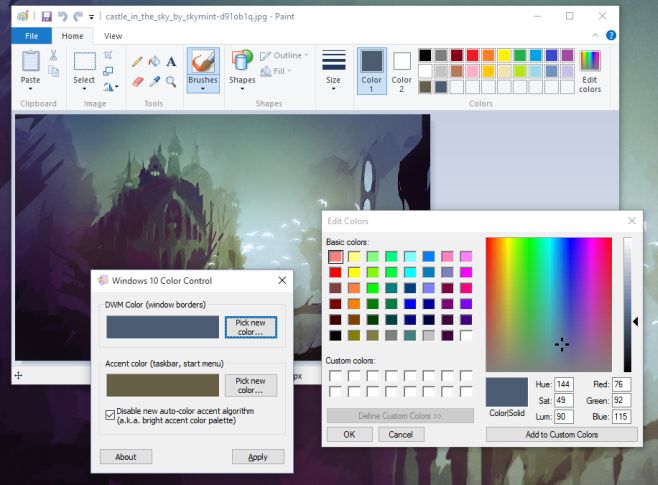Viewport: 658px width, 485px height.
Task: Click Pick new color for Accent color
Action: point(251,385)
